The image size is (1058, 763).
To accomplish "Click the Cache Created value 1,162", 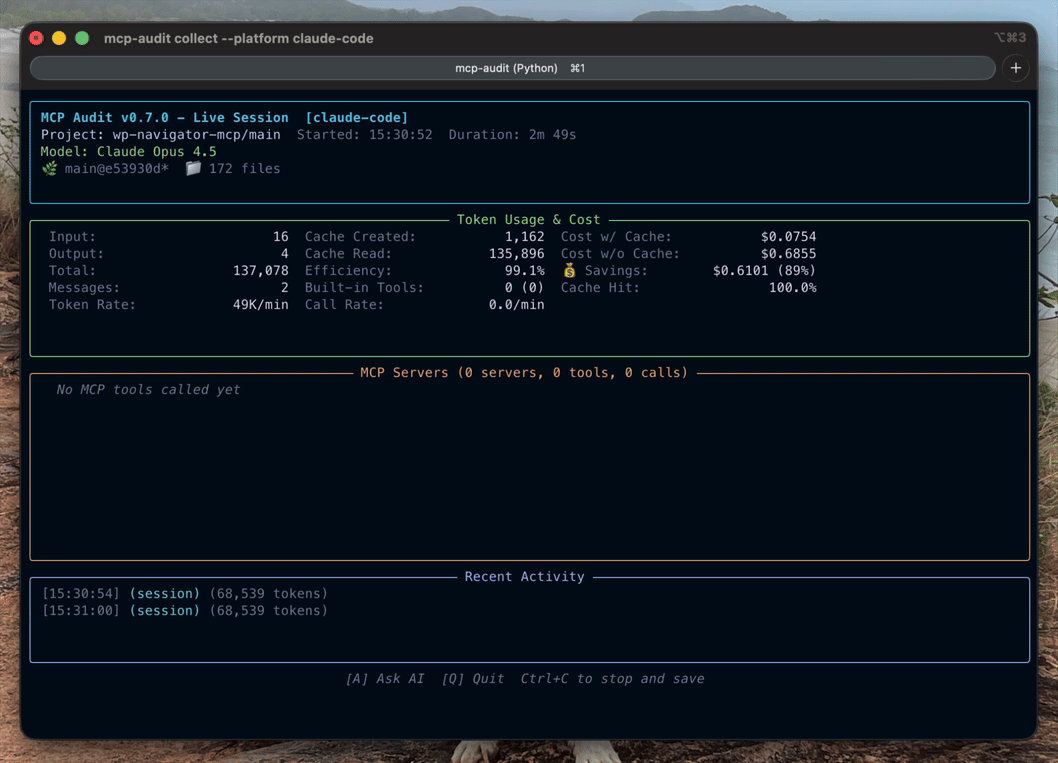I will [x=524, y=237].
